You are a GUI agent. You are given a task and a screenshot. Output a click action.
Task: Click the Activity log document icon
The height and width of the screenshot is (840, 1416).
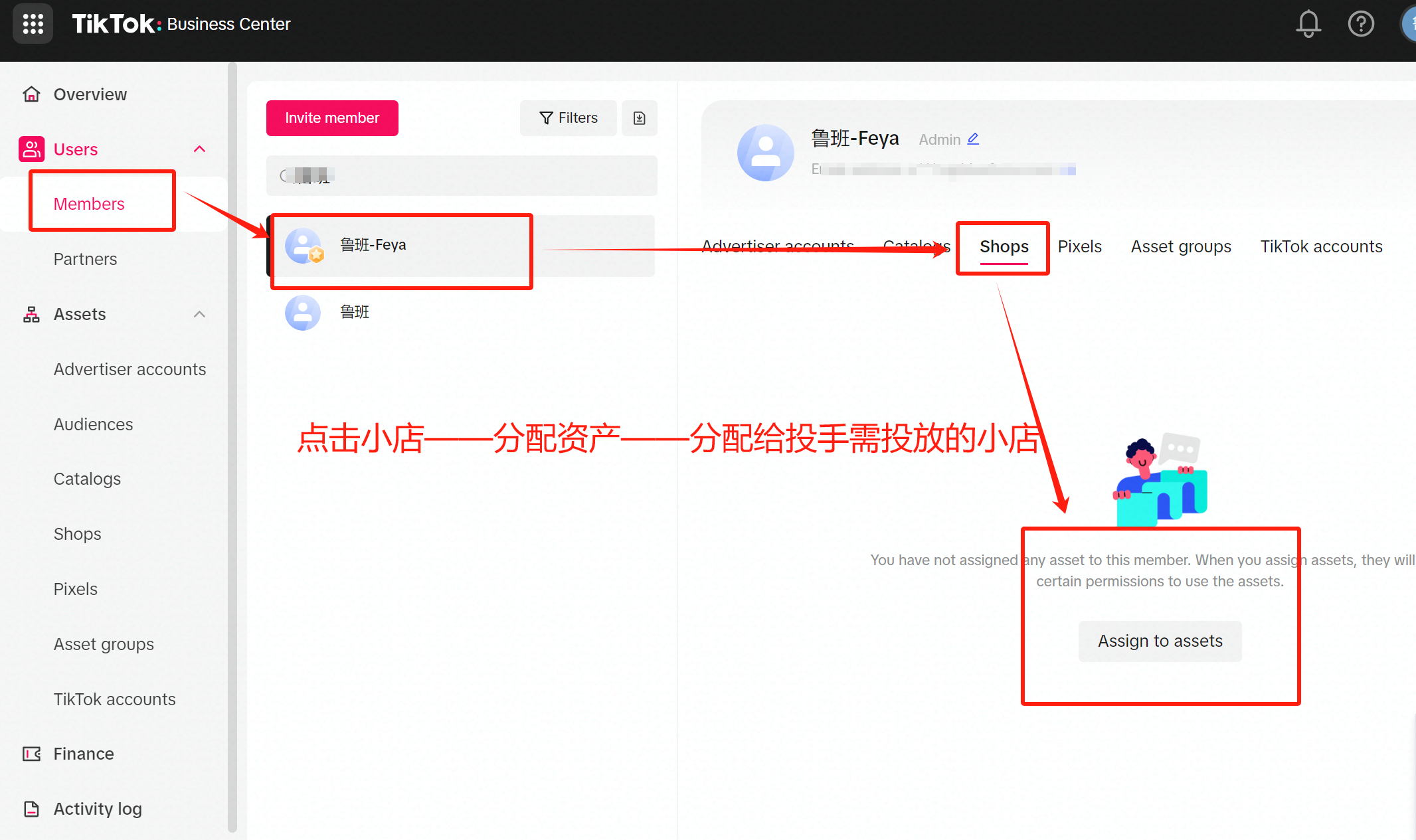click(x=31, y=809)
